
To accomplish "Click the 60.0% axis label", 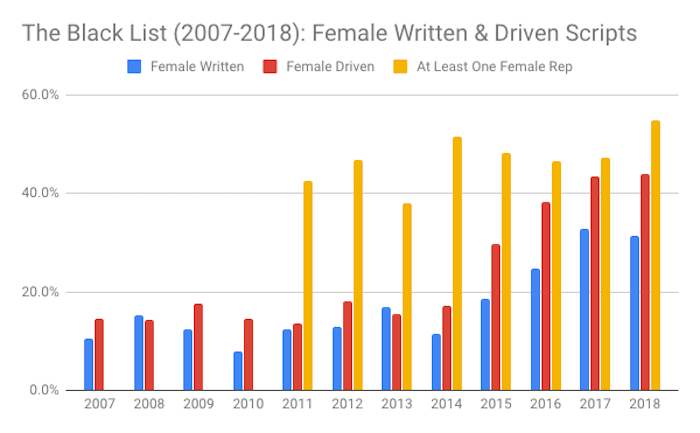I will coord(40,95).
